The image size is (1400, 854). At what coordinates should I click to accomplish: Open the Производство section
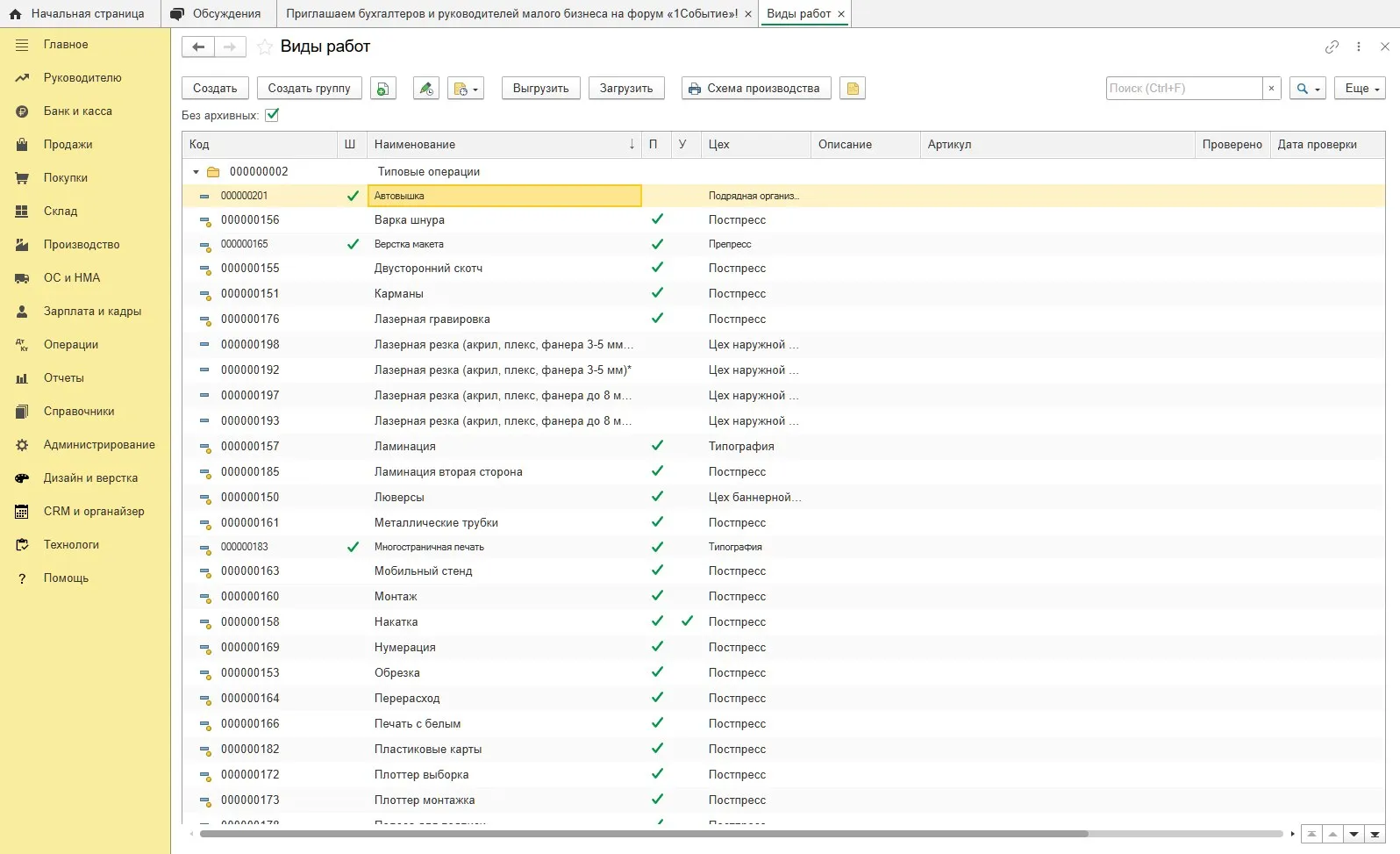82,245
